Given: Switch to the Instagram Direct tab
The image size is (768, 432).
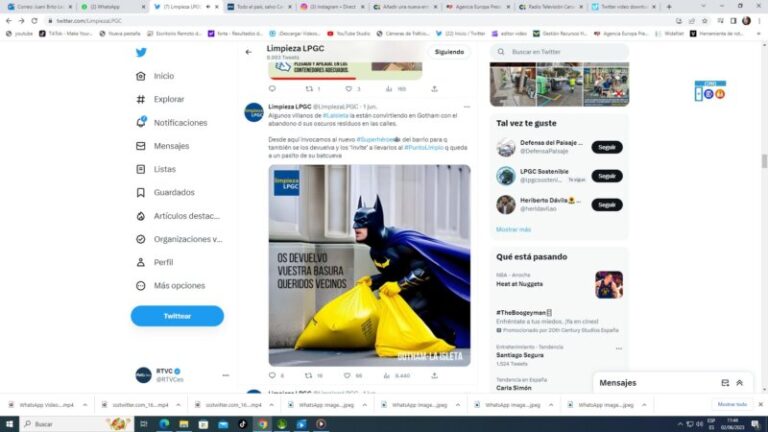Looking at the screenshot, I should (331, 7).
